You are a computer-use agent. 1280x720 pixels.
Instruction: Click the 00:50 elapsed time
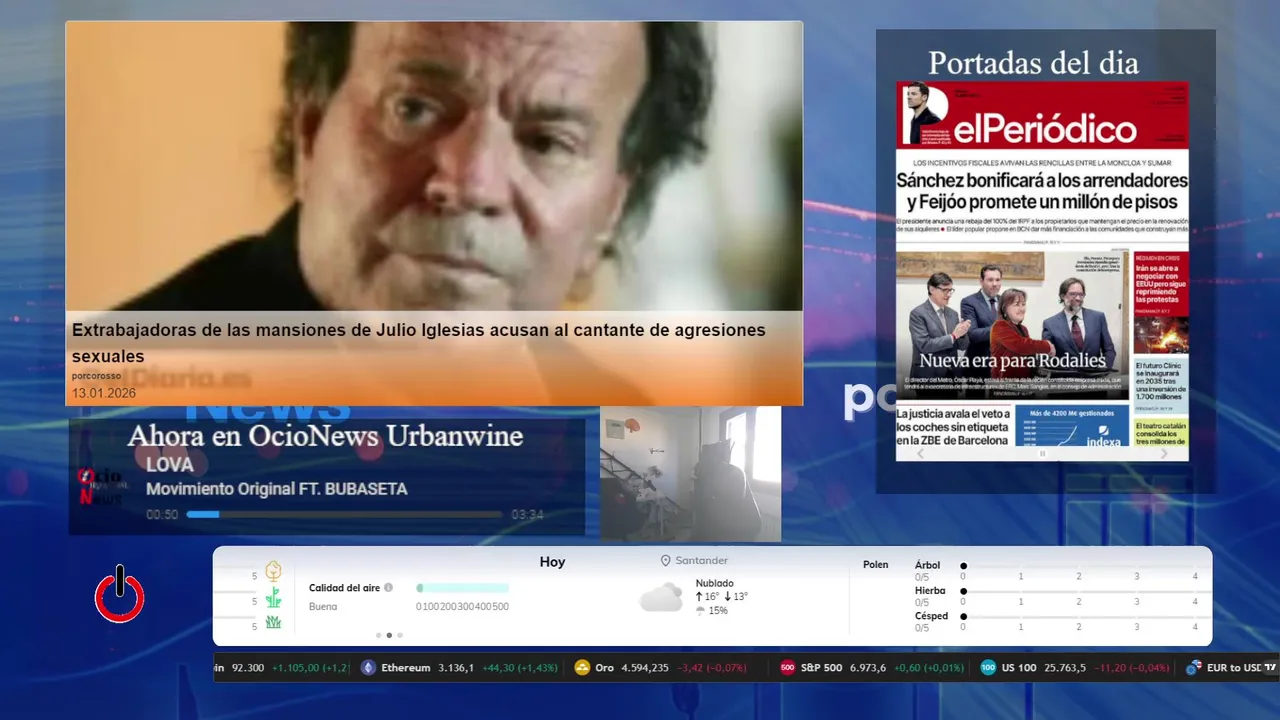click(x=162, y=515)
